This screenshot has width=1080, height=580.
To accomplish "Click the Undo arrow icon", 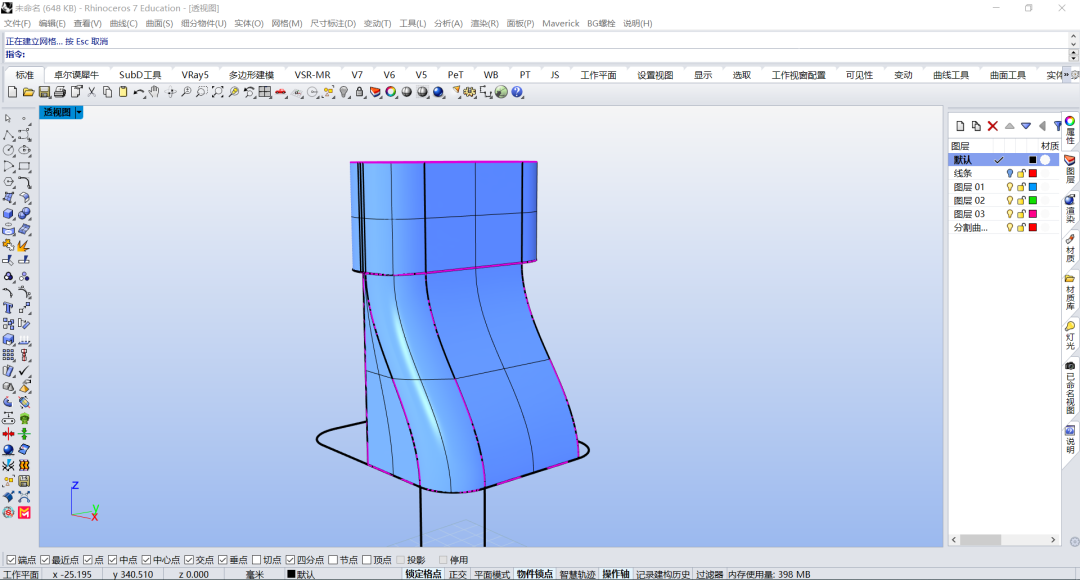I will (x=139, y=92).
